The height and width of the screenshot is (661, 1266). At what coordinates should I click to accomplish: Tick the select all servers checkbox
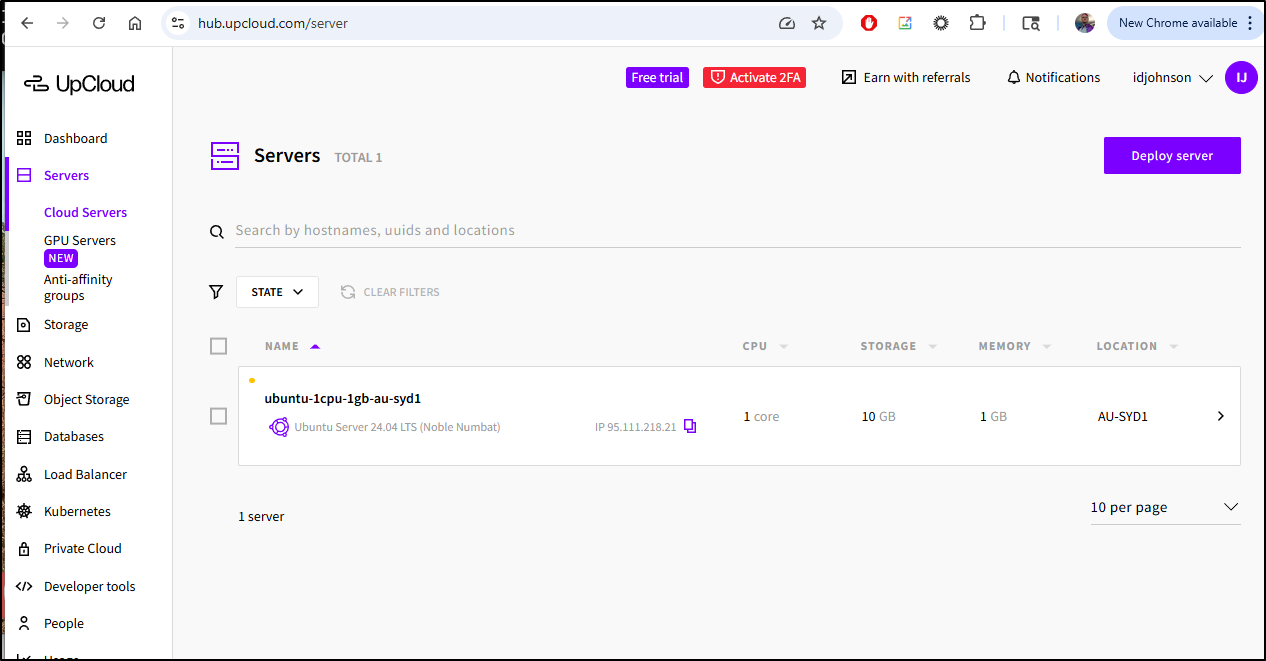pos(219,346)
